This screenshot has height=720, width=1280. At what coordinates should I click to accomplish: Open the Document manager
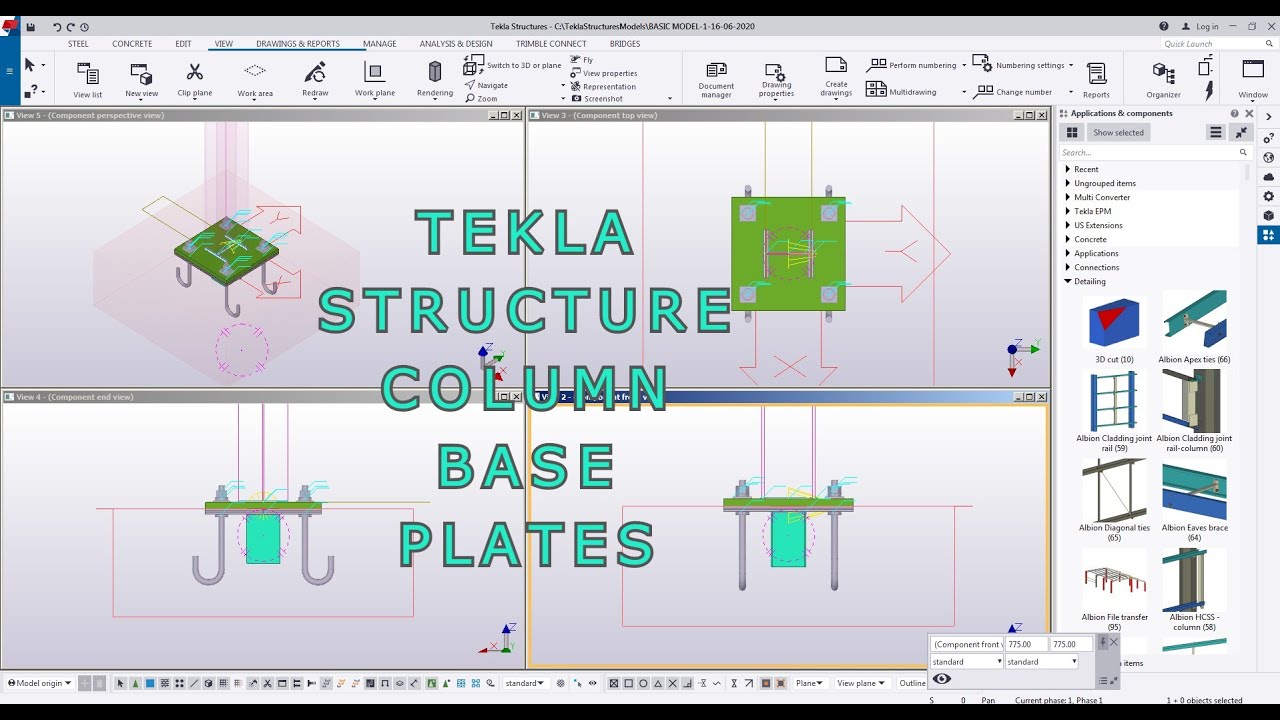716,80
